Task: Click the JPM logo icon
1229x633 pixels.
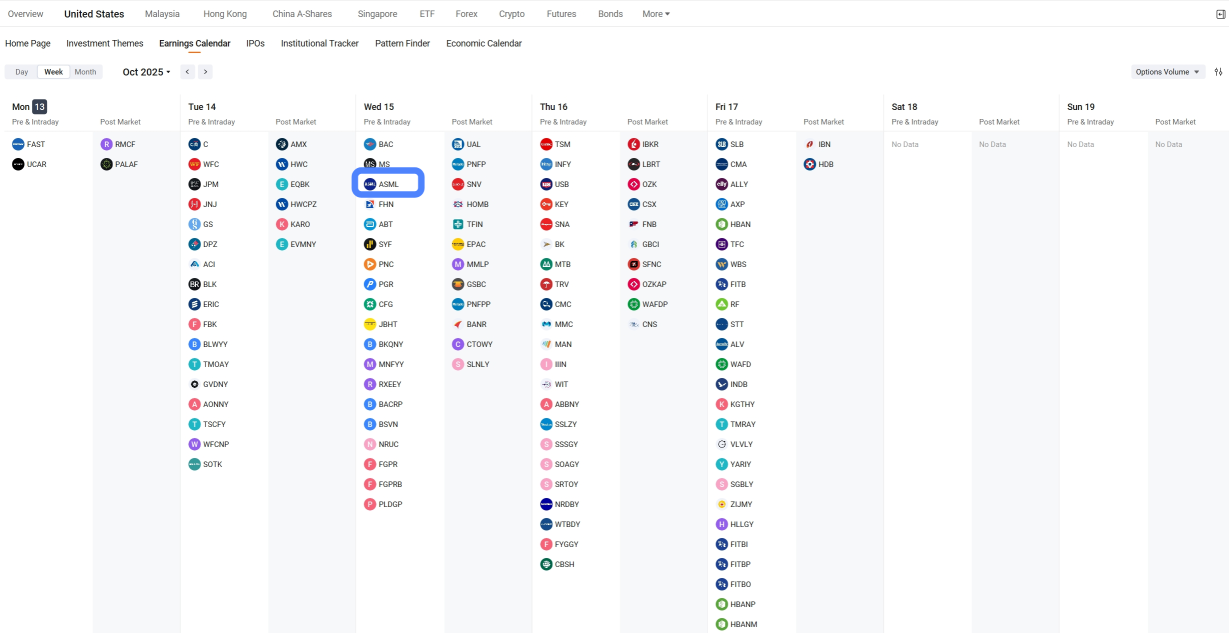Action: pyautogui.click(x=194, y=184)
